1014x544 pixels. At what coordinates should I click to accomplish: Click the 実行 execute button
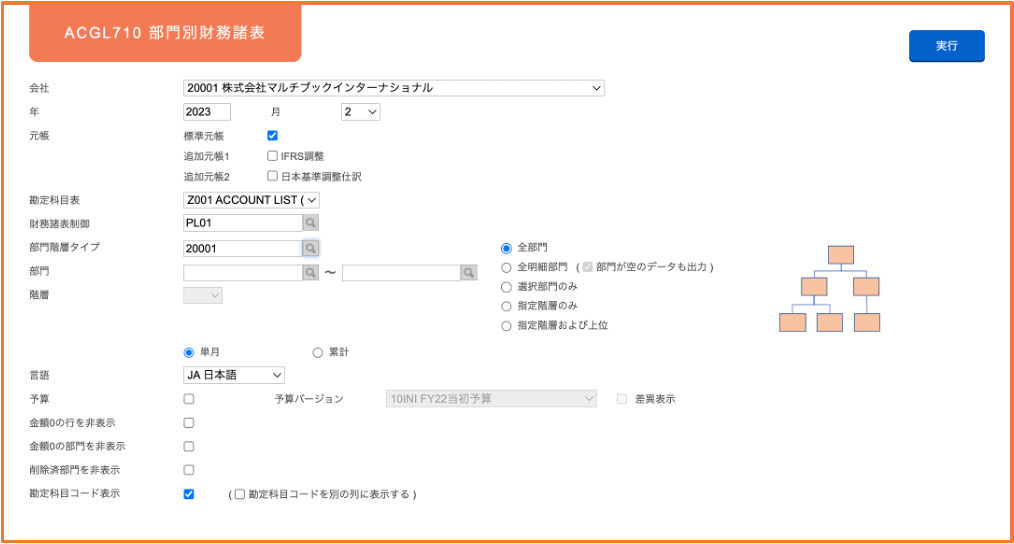947,46
